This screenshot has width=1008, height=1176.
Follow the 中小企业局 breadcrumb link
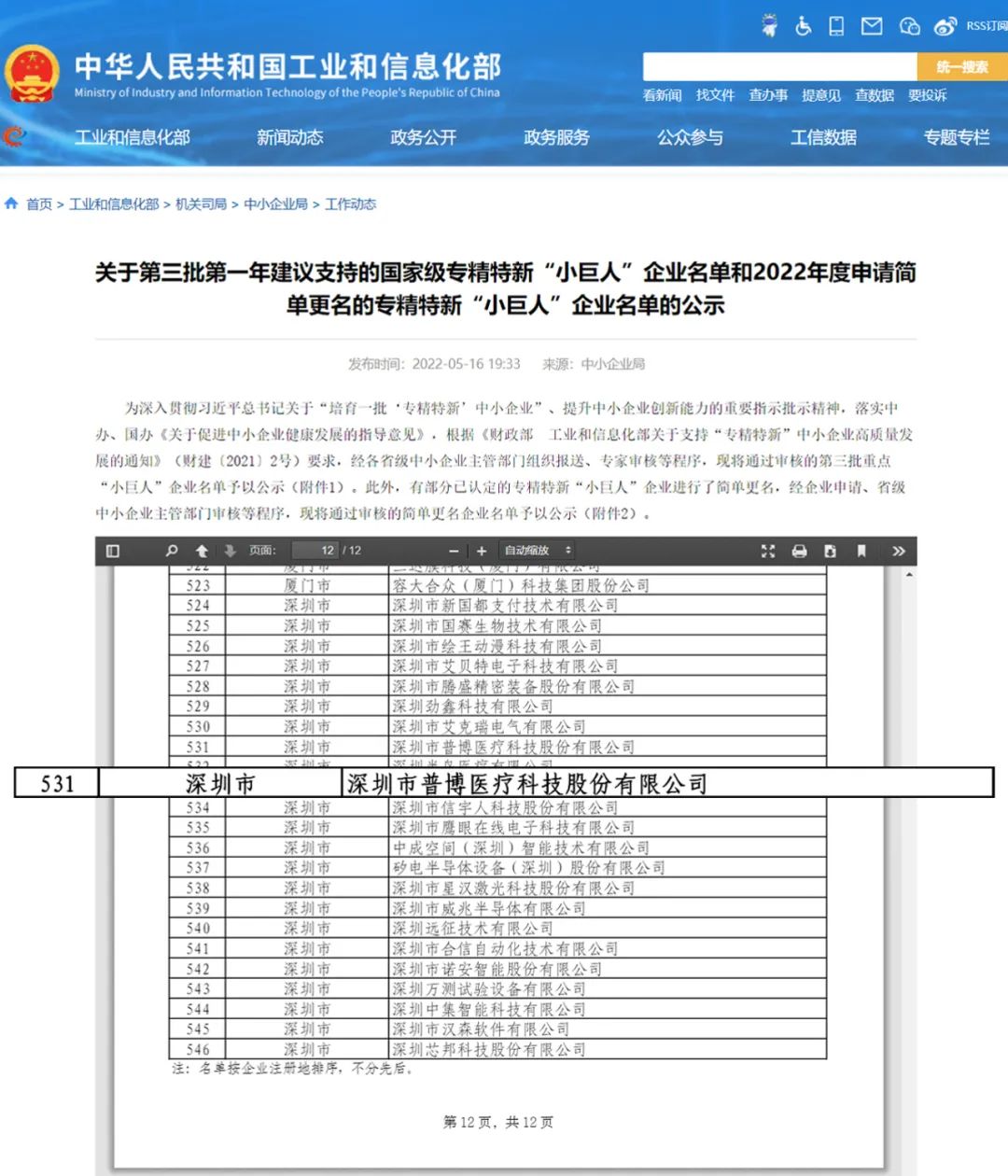pos(275,204)
